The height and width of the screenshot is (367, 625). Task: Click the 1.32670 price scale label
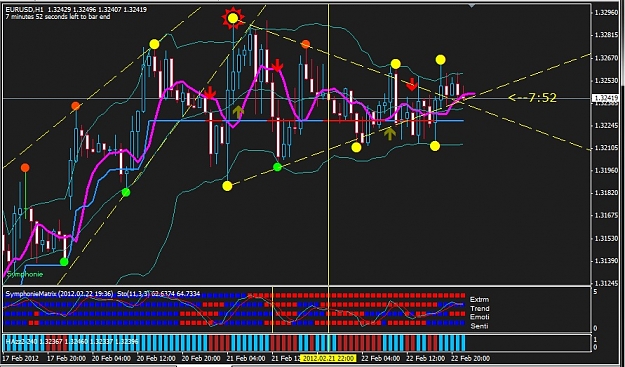click(606, 58)
